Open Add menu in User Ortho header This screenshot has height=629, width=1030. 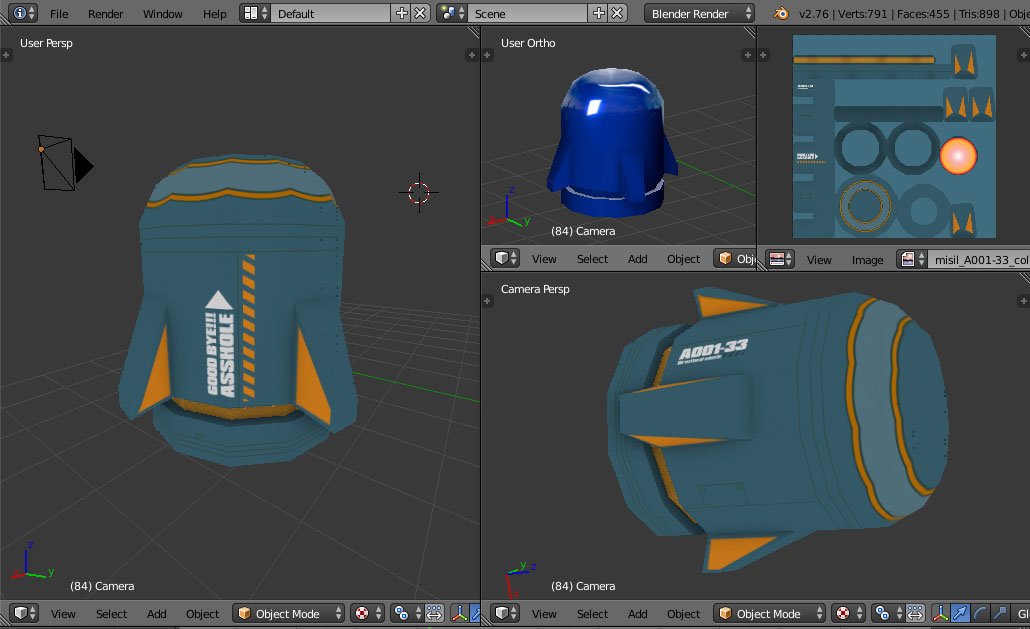pos(637,259)
